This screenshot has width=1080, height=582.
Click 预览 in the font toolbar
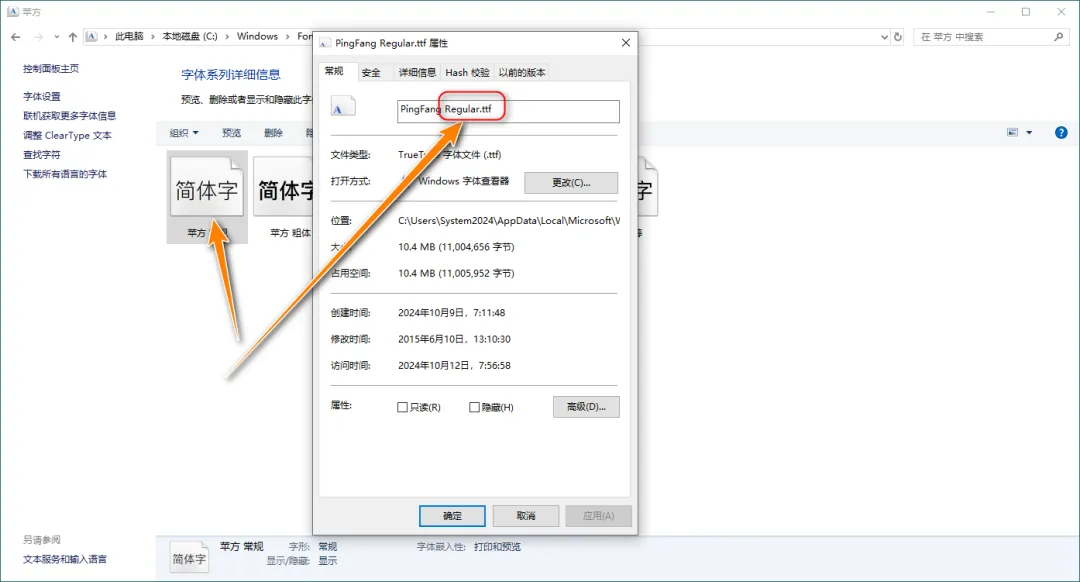pos(231,133)
